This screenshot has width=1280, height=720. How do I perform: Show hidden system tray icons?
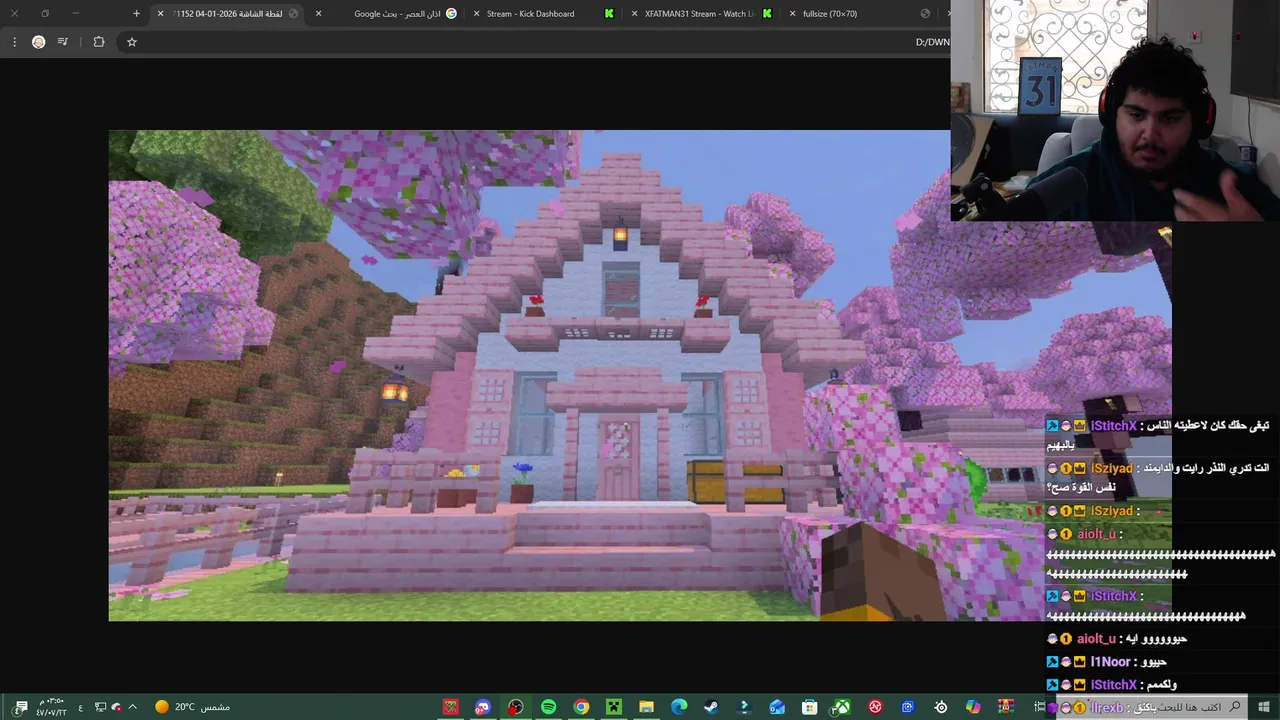pyautogui.click(x=132, y=707)
